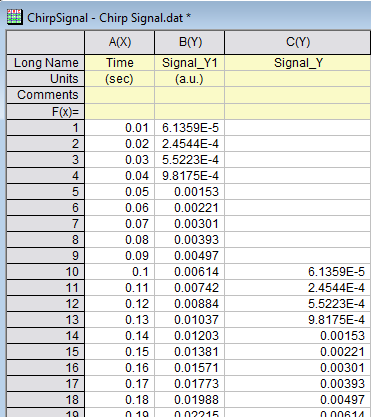This screenshot has width=371, height=417.
Task: Click the F(x)= row label
Action: coord(45,111)
